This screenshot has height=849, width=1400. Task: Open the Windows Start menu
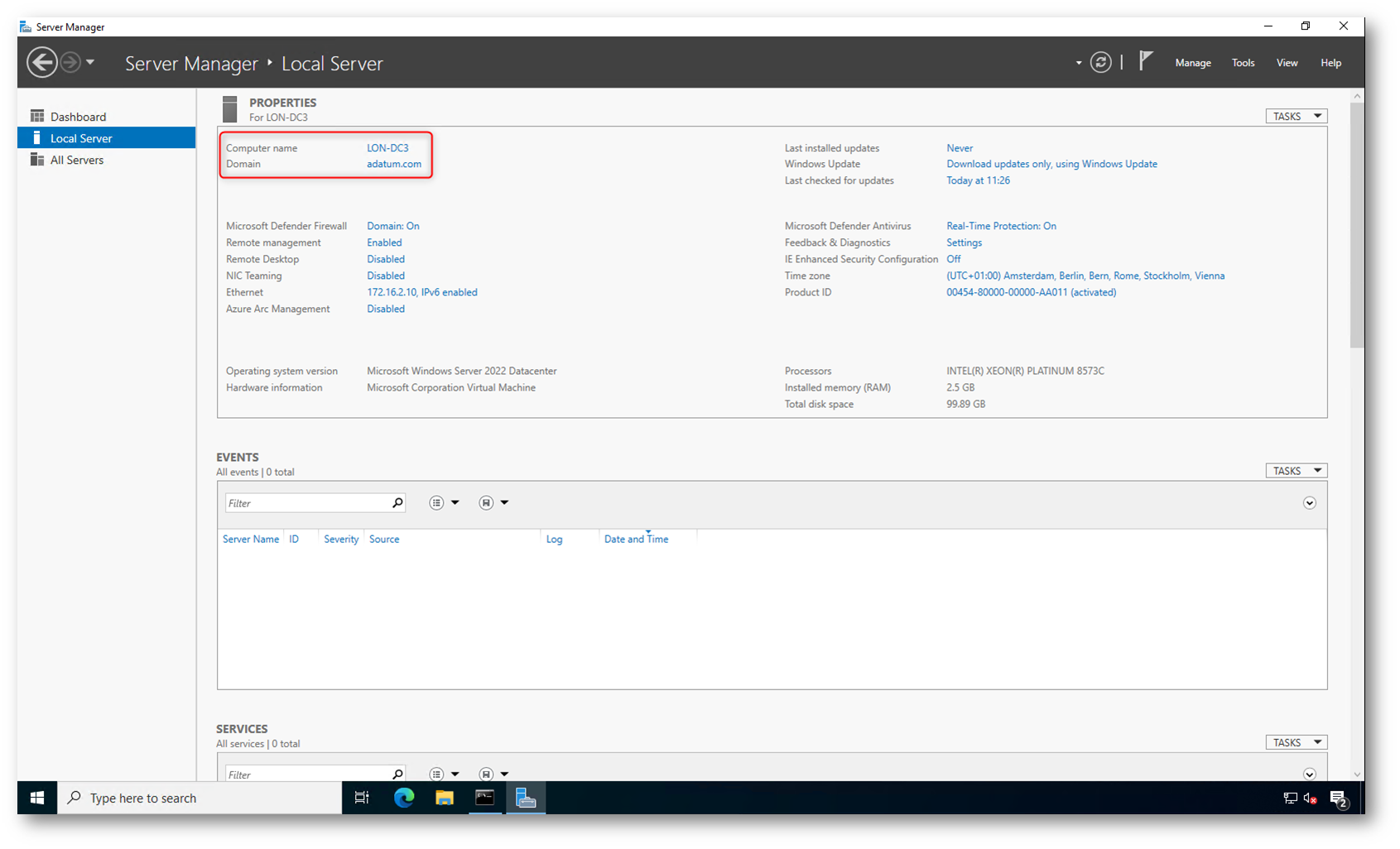(x=37, y=798)
